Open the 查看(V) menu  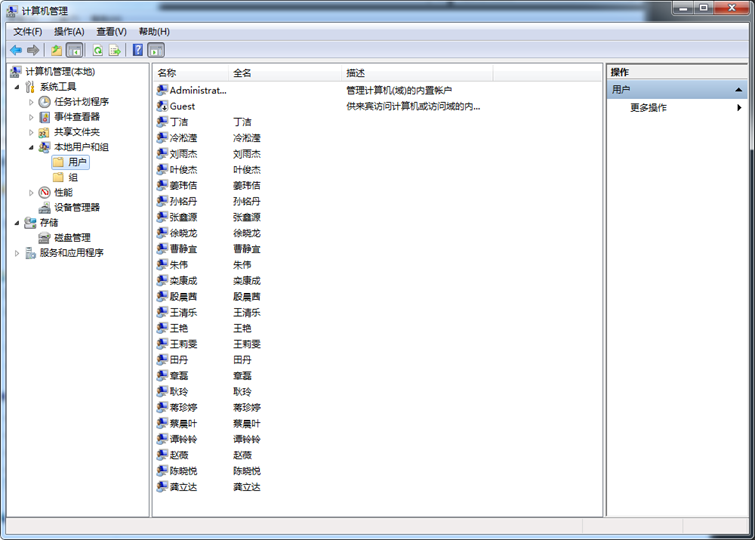click(112, 32)
